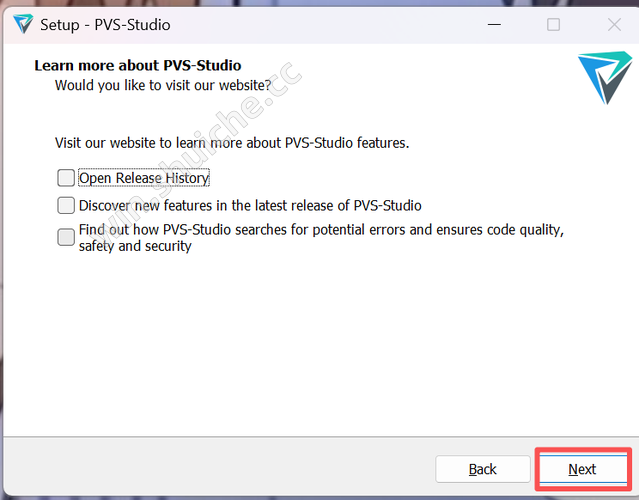The width and height of the screenshot is (639, 500).
Task: Click the large PVS-Studio logo in the header
Action: click(x=605, y=78)
